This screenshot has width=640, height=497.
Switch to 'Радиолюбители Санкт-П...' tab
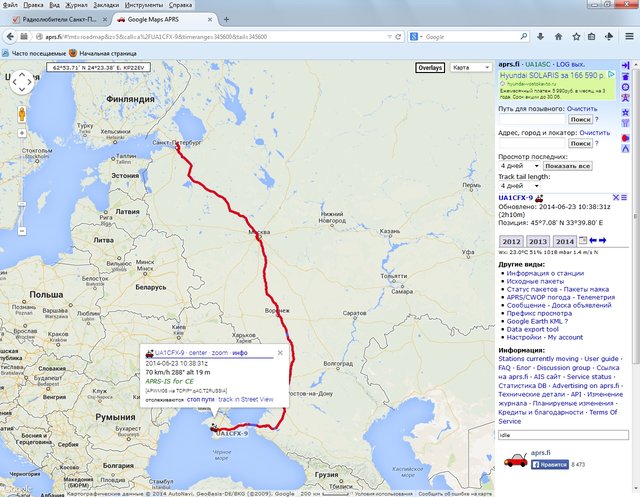[x=55, y=19]
